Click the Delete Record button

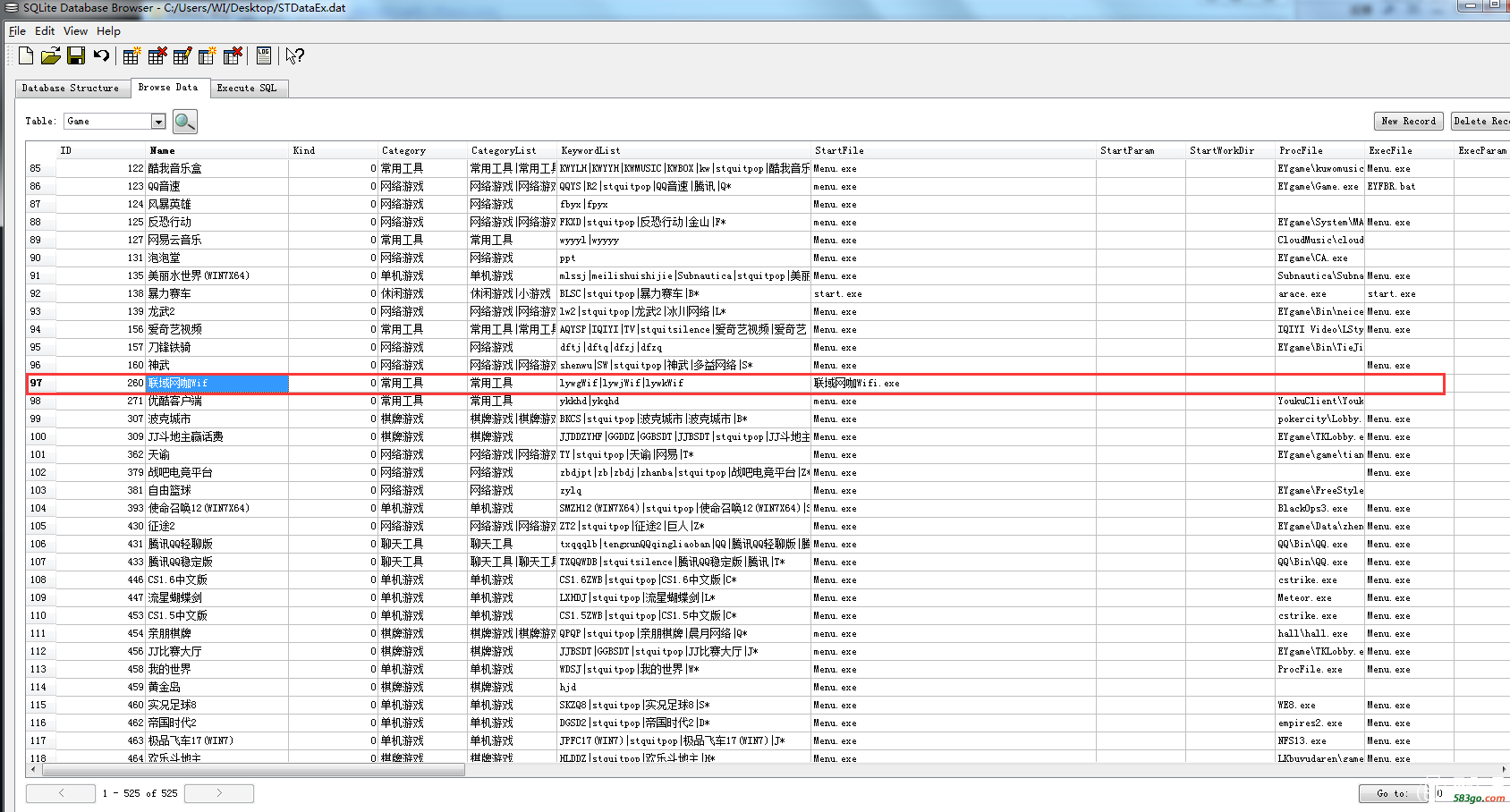(1480, 121)
